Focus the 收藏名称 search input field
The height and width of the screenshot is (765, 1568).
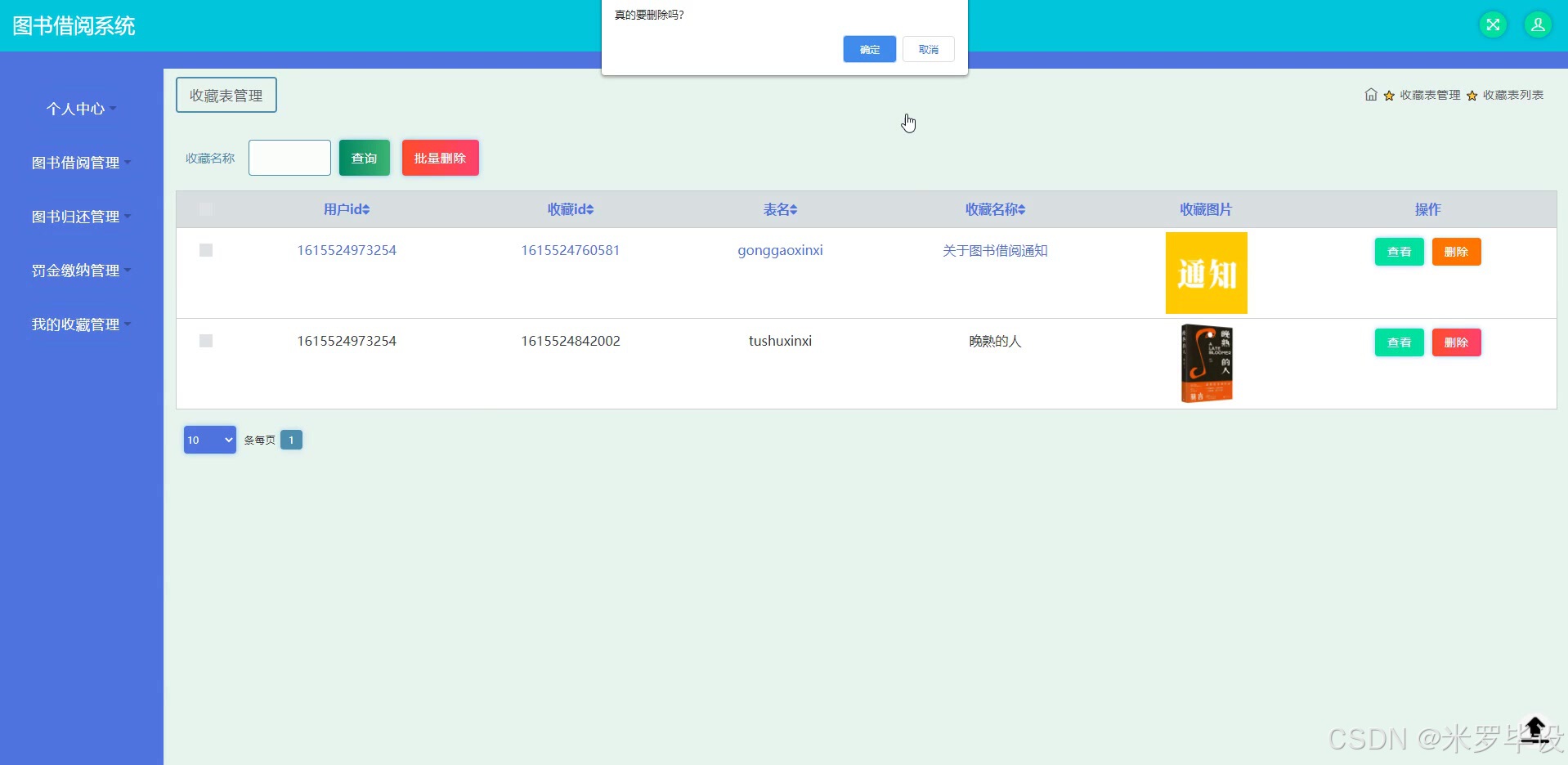point(289,158)
